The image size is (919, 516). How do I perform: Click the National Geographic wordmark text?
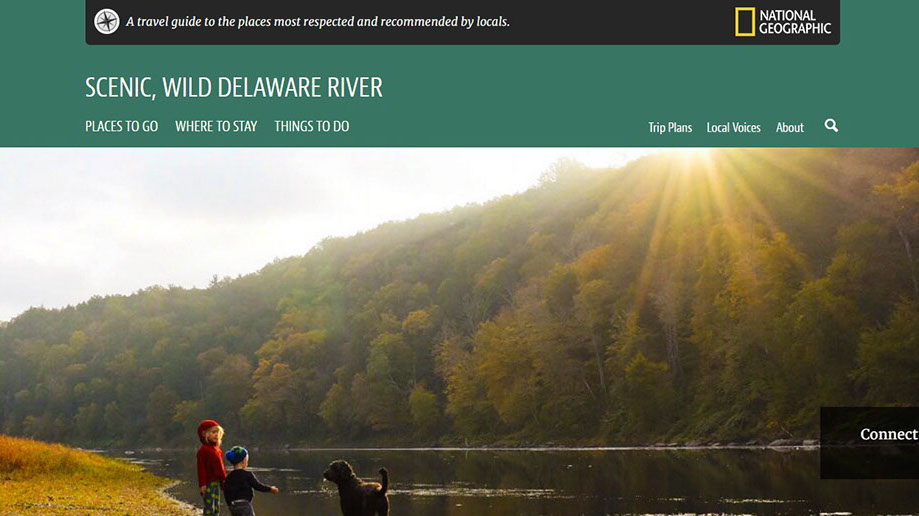(795, 22)
